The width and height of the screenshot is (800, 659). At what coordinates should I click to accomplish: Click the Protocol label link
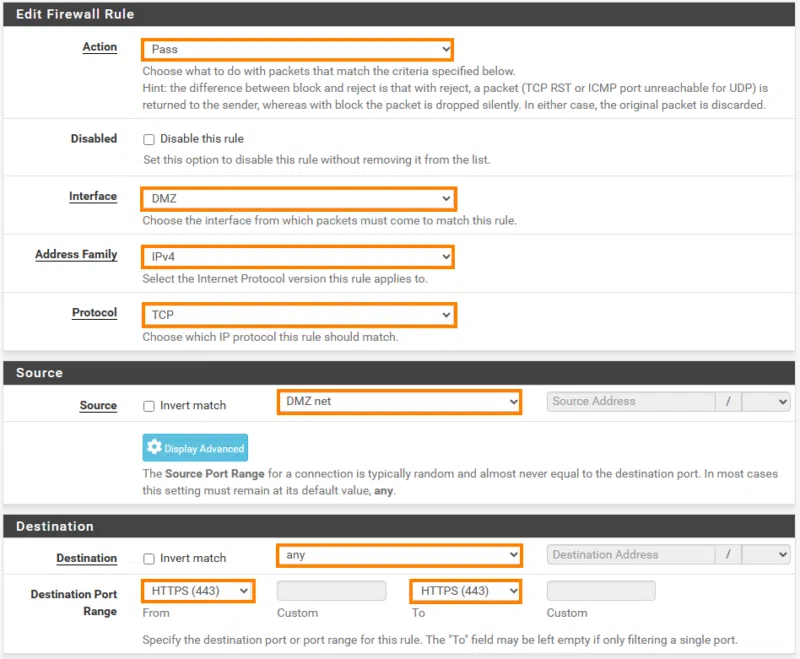click(x=94, y=313)
